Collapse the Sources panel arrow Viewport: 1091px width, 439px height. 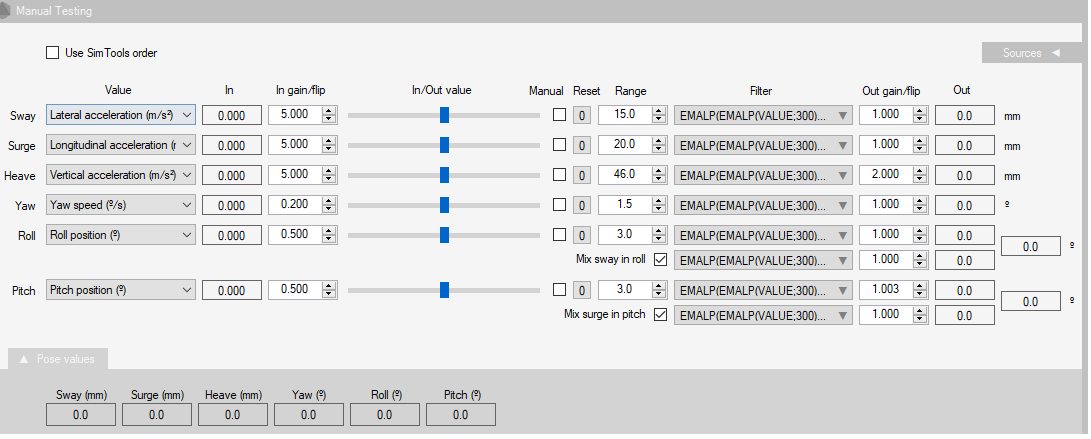tap(1055, 53)
